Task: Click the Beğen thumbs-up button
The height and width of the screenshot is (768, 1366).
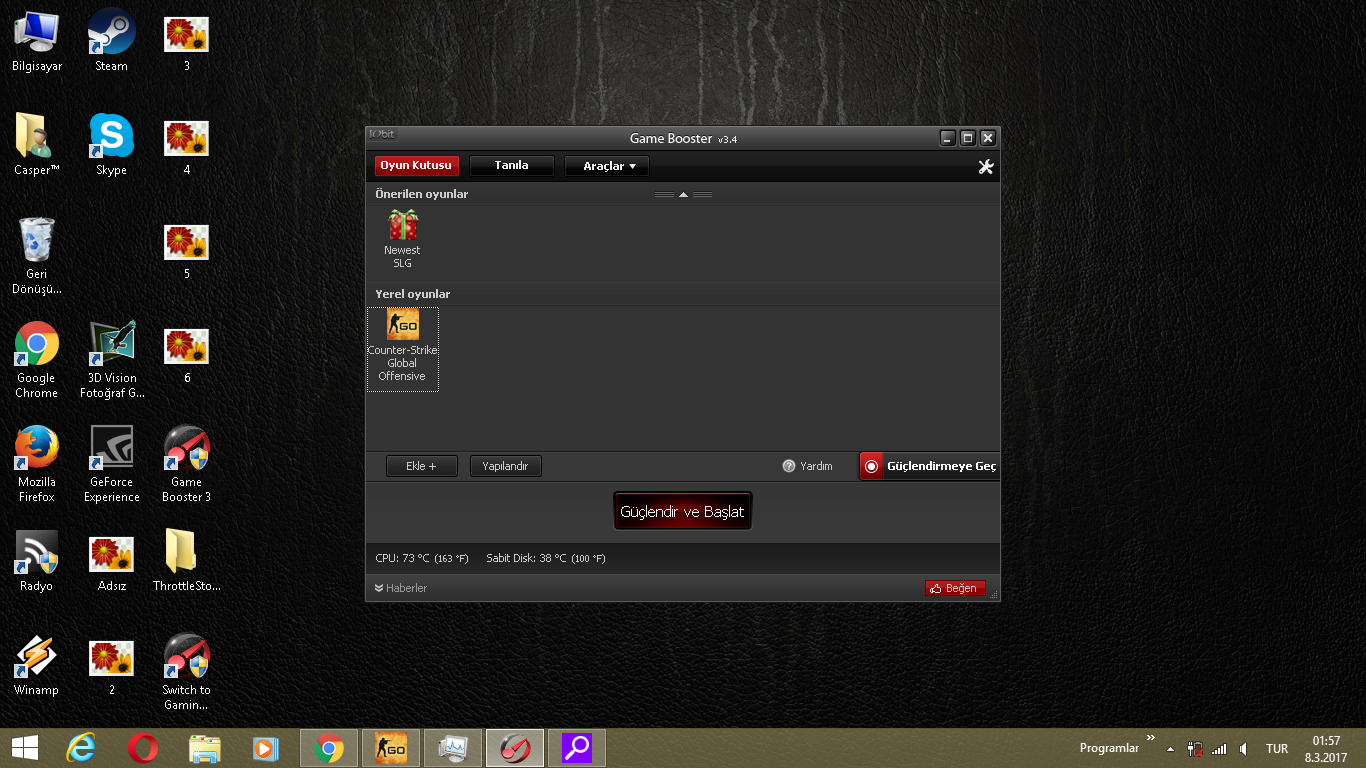Action: click(955, 588)
